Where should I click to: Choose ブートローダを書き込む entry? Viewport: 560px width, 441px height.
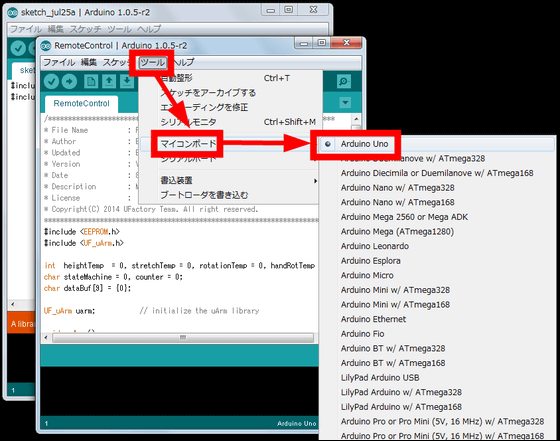229,195
